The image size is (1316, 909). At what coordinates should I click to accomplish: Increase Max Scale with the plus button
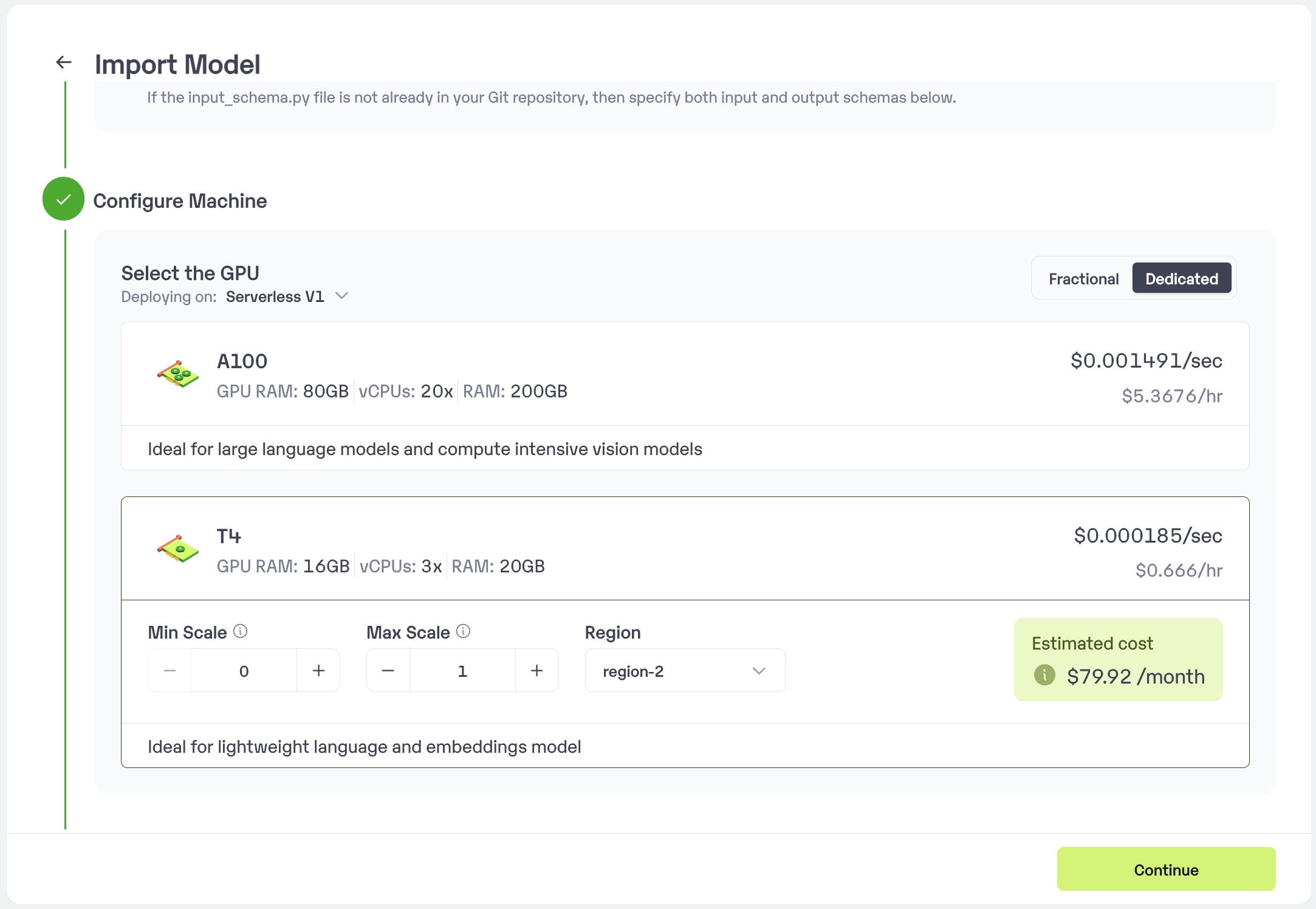point(536,671)
